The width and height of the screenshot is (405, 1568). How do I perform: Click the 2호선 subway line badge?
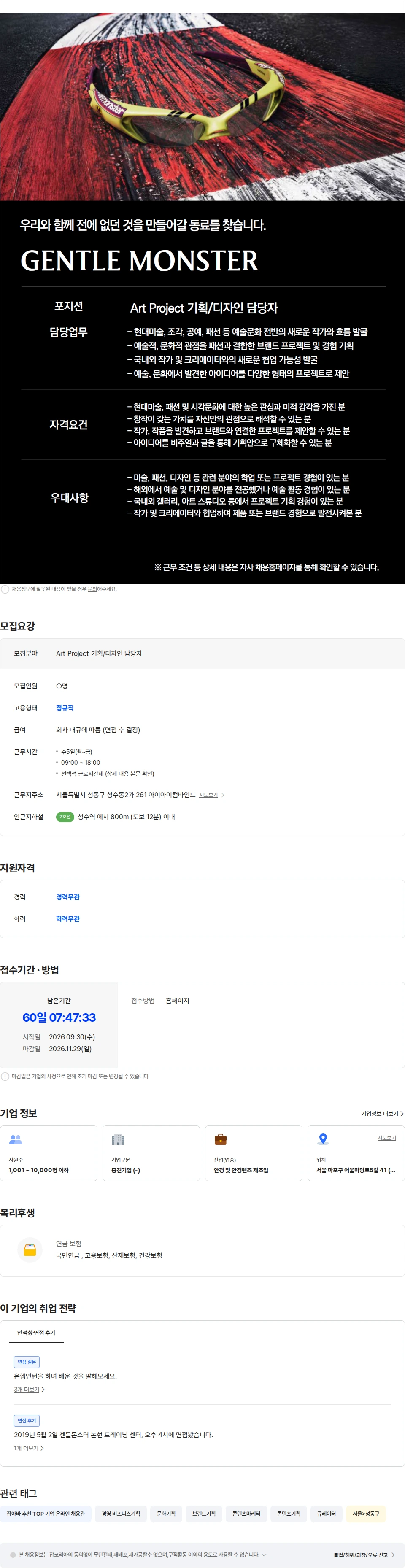pyautogui.click(x=65, y=817)
